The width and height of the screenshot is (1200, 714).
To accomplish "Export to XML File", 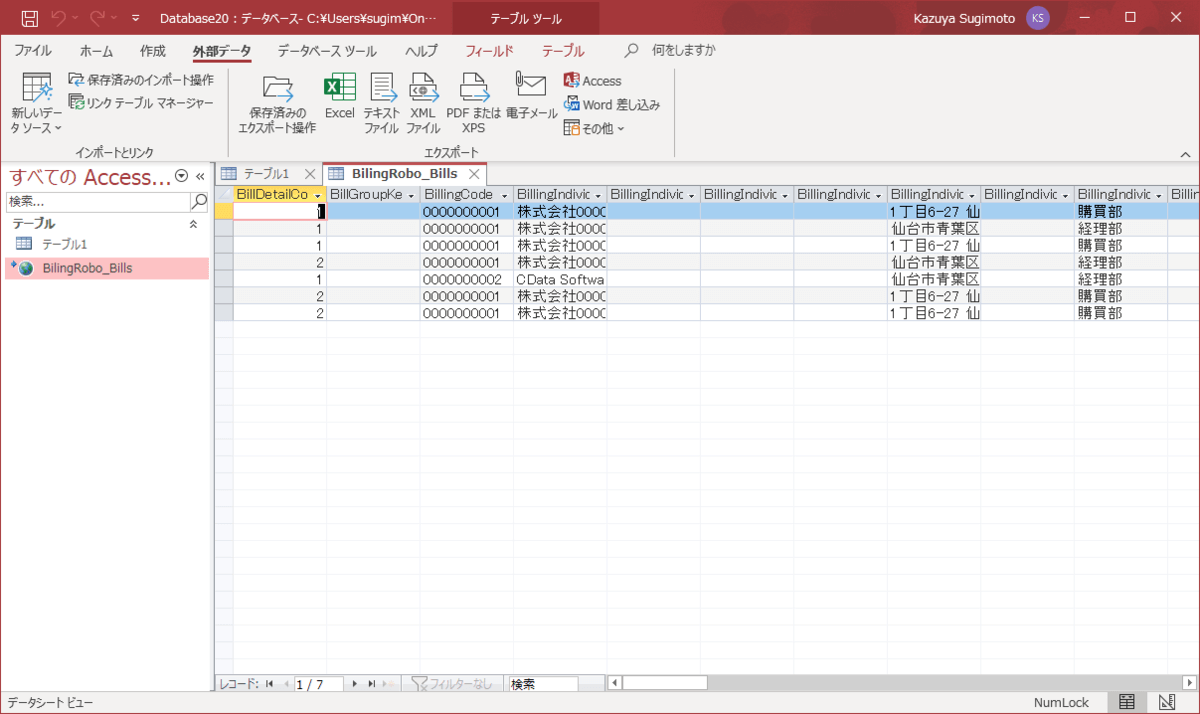I will click(423, 104).
